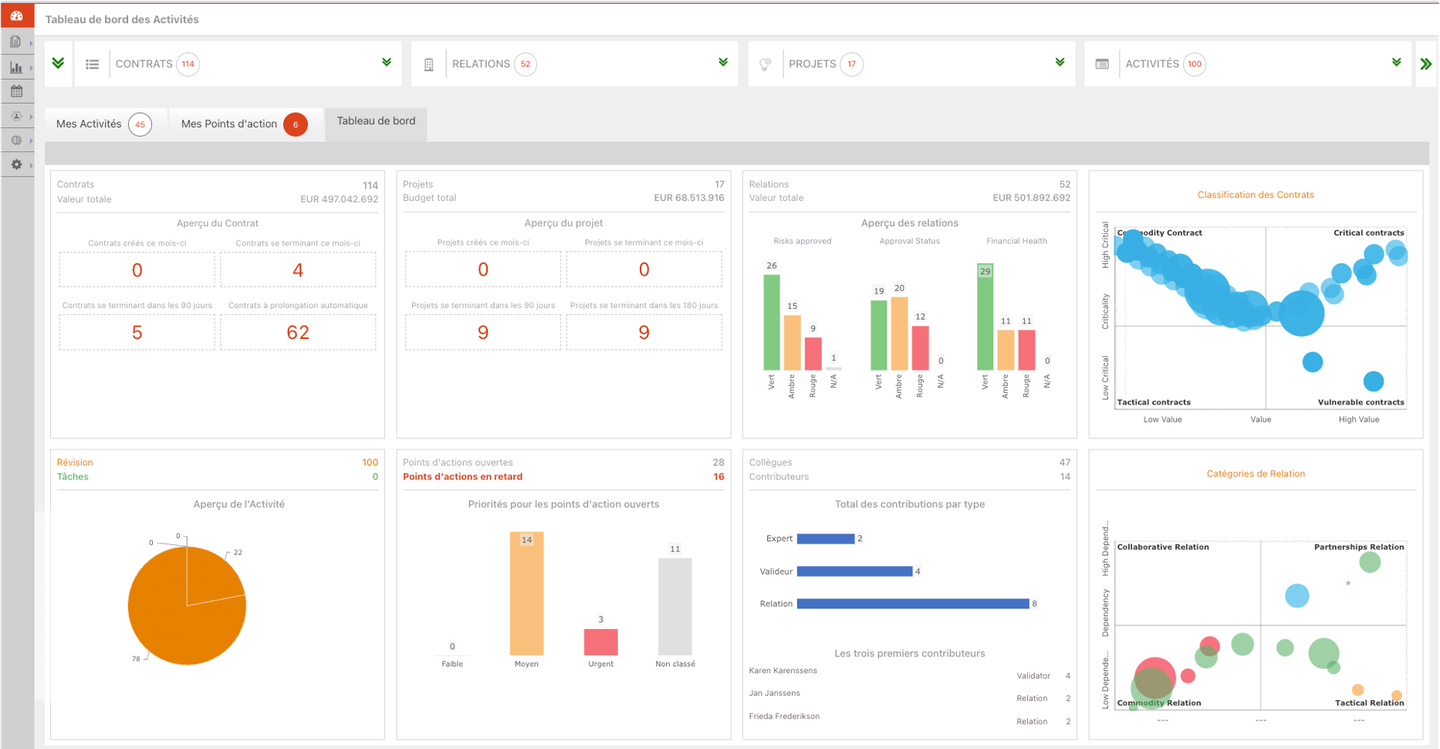1440x749 pixels.
Task: Open the settings gear sidebar icon
Action: [x=16, y=164]
